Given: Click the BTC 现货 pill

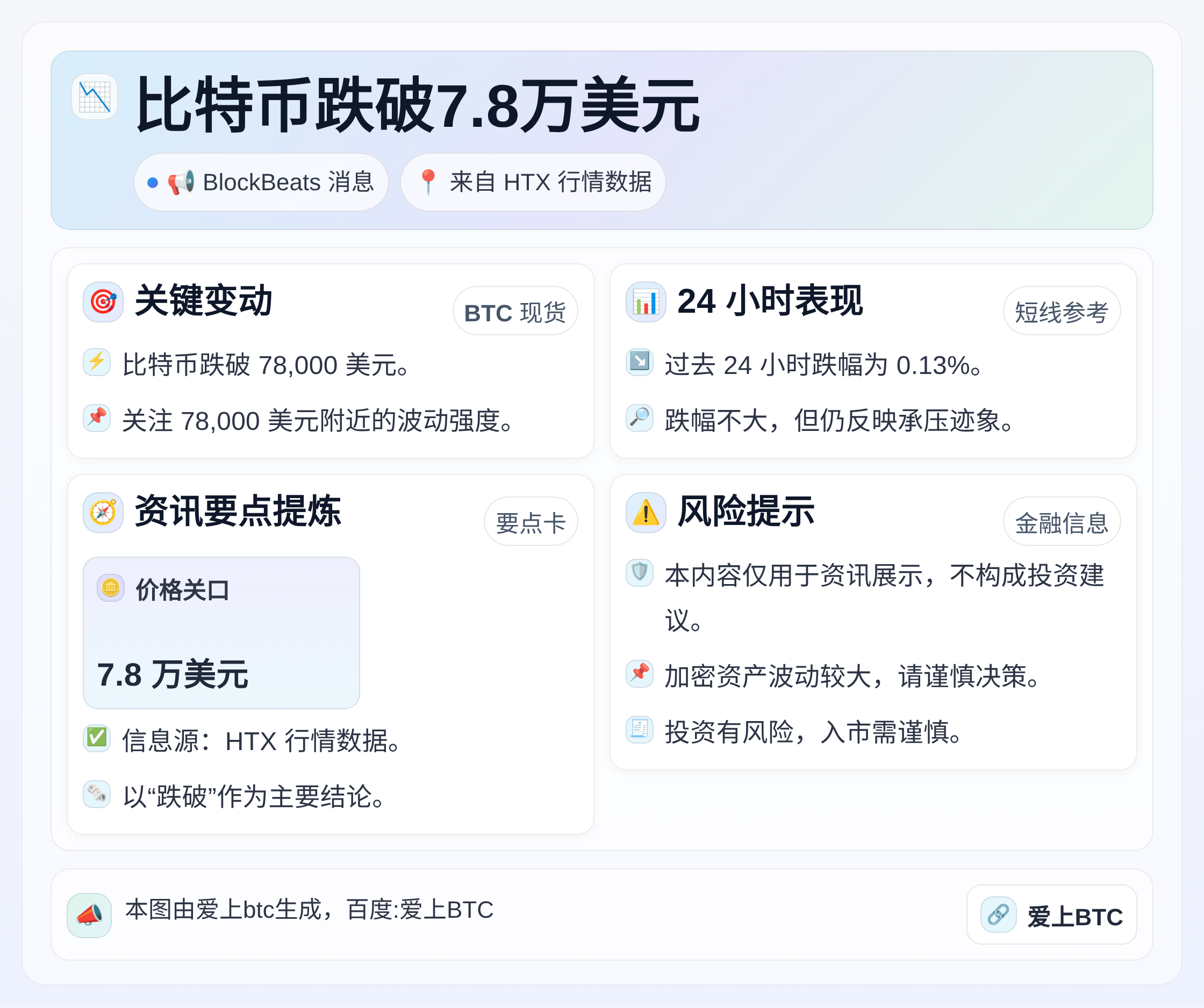Looking at the screenshot, I should [x=515, y=311].
